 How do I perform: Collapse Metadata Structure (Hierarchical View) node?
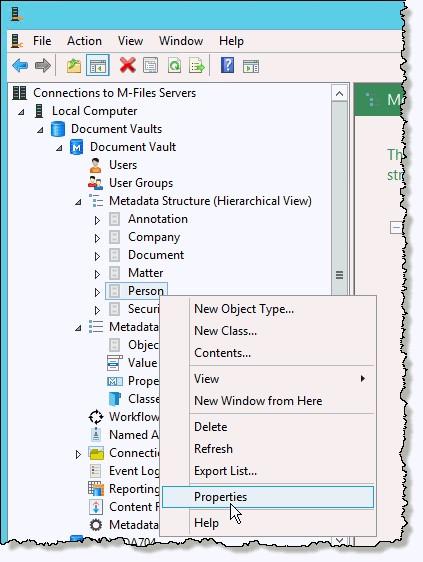pyautogui.click(x=78, y=202)
